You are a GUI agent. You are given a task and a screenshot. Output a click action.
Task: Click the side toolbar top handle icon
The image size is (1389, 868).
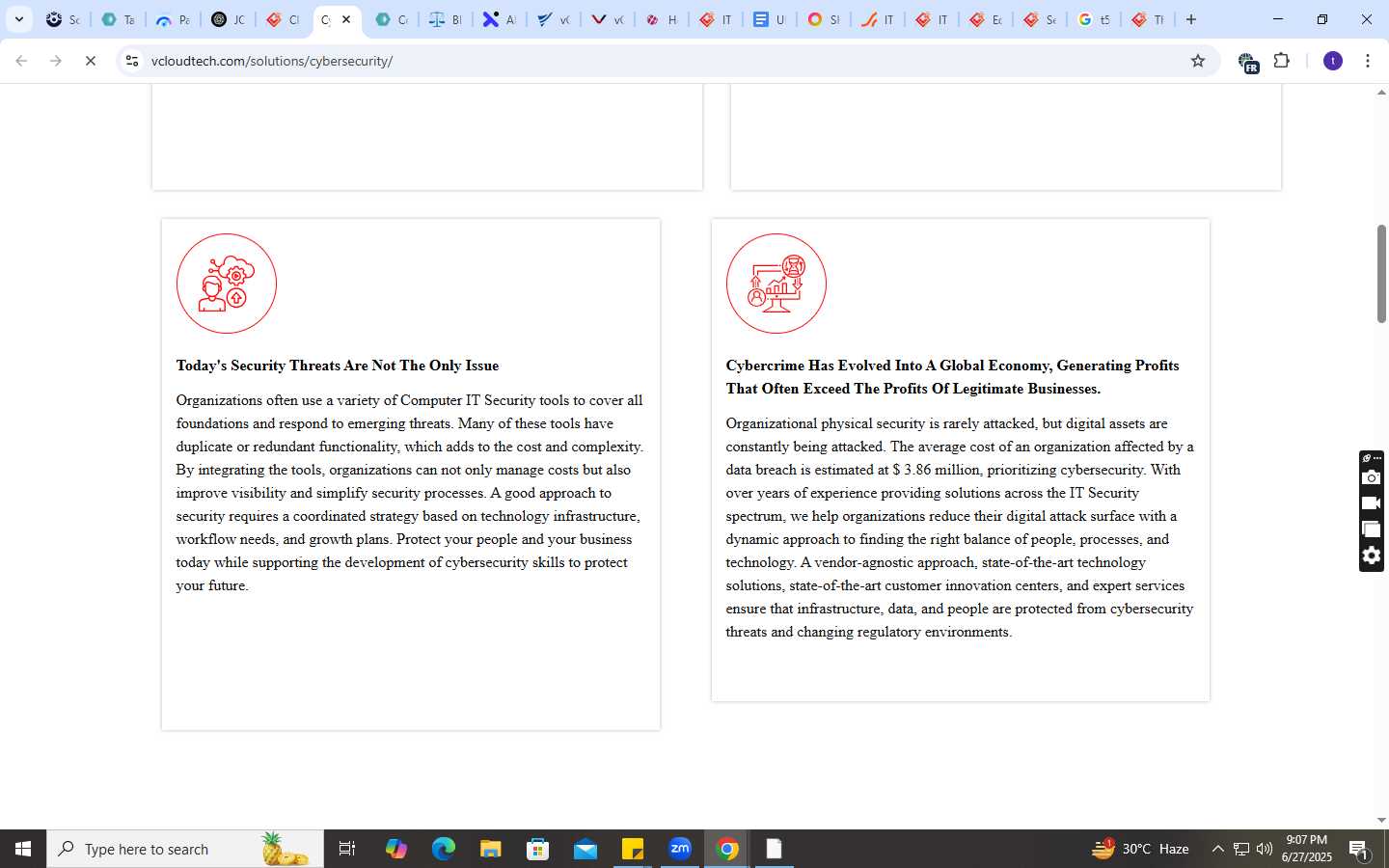[x=1371, y=458]
